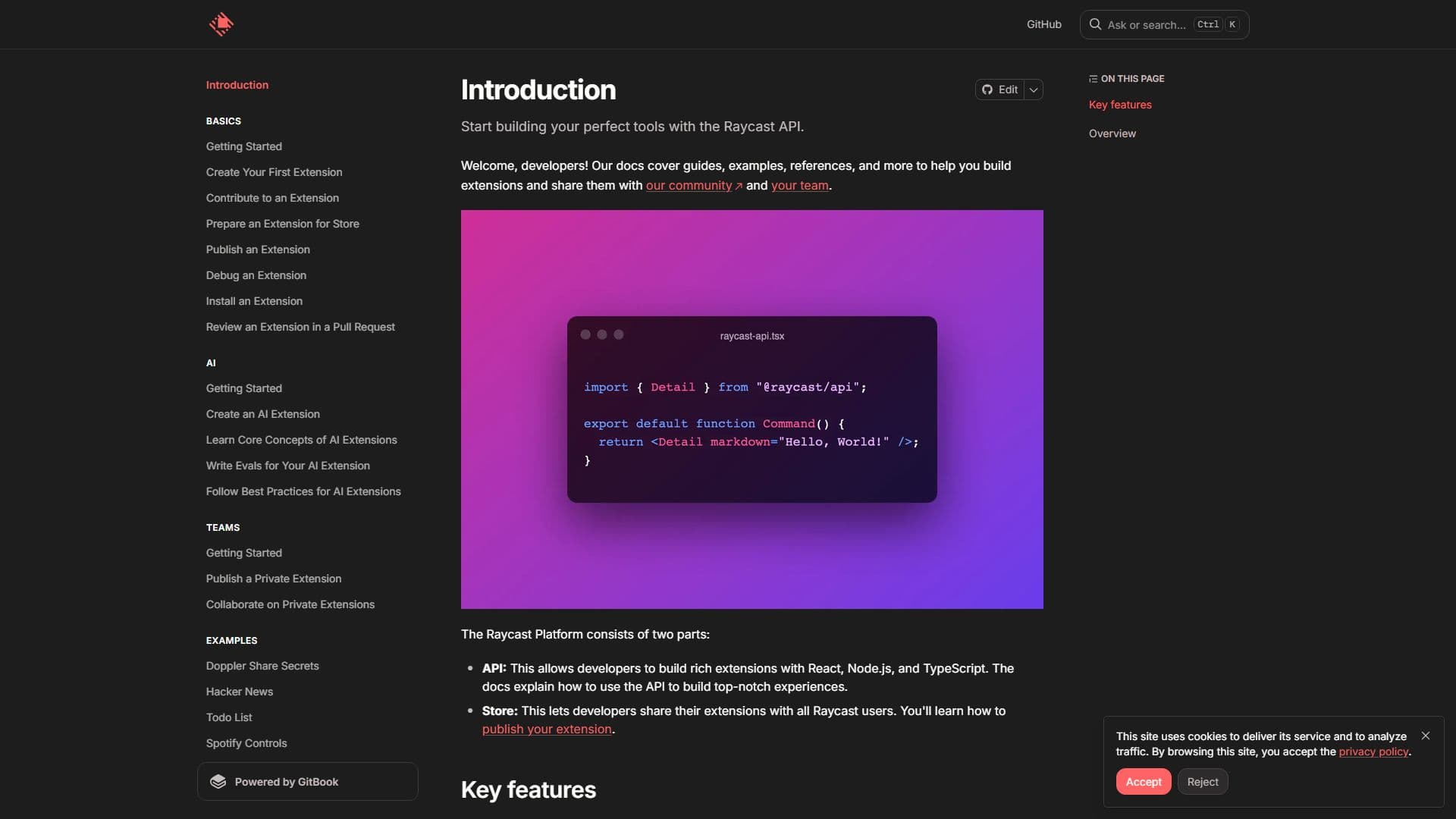Image resolution: width=1456 pixels, height=819 pixels.
Task: Go to Contribute to an Extension
Action: 273,198
